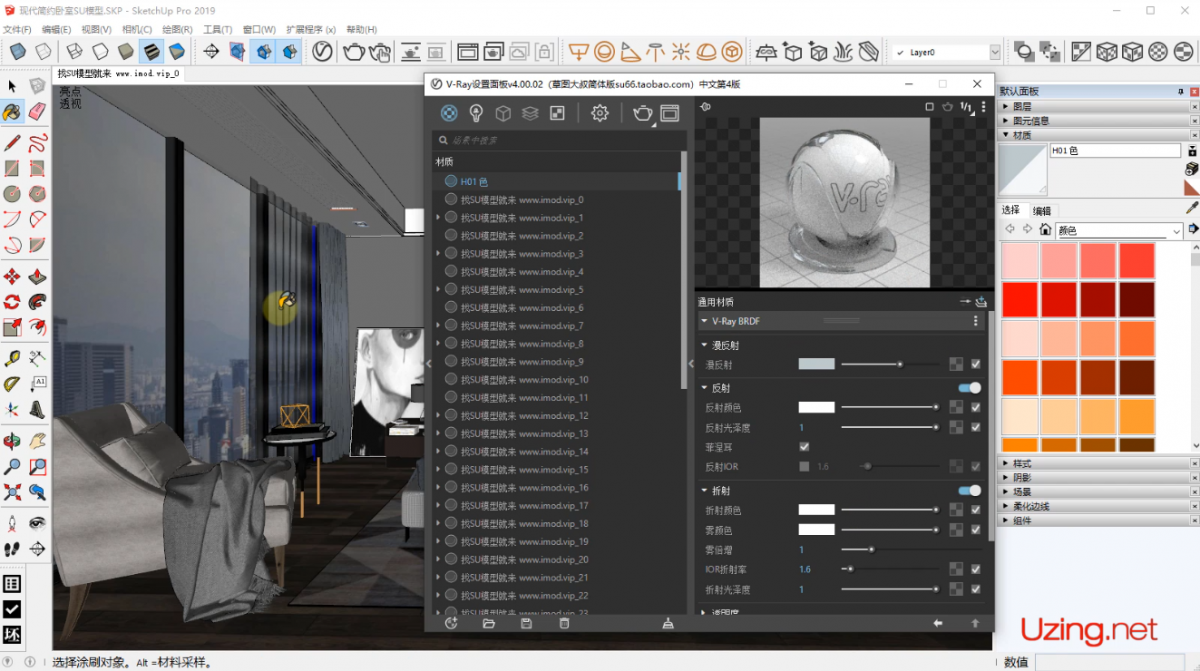Uncheck the 菲涅耳 (Fresnel) checkbox
The image size is (1200, 671).
pyautogui.click(x=804, y=447)
